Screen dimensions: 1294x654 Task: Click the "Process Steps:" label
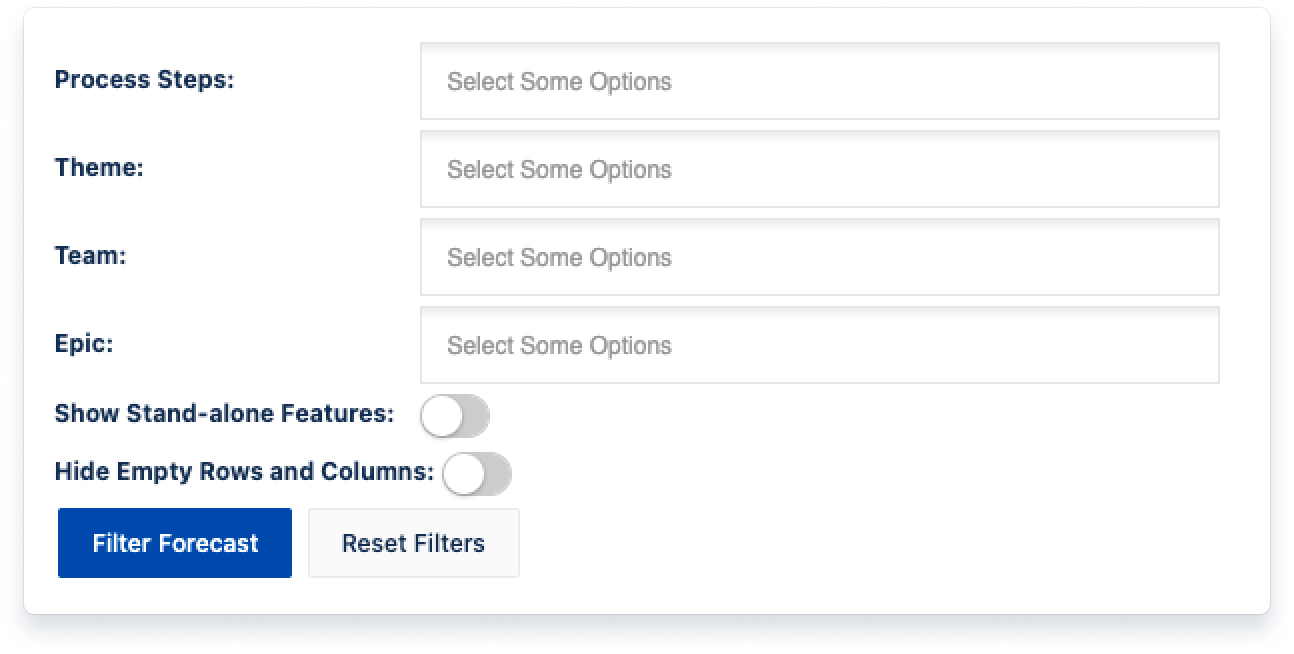(x=144, y=80)
